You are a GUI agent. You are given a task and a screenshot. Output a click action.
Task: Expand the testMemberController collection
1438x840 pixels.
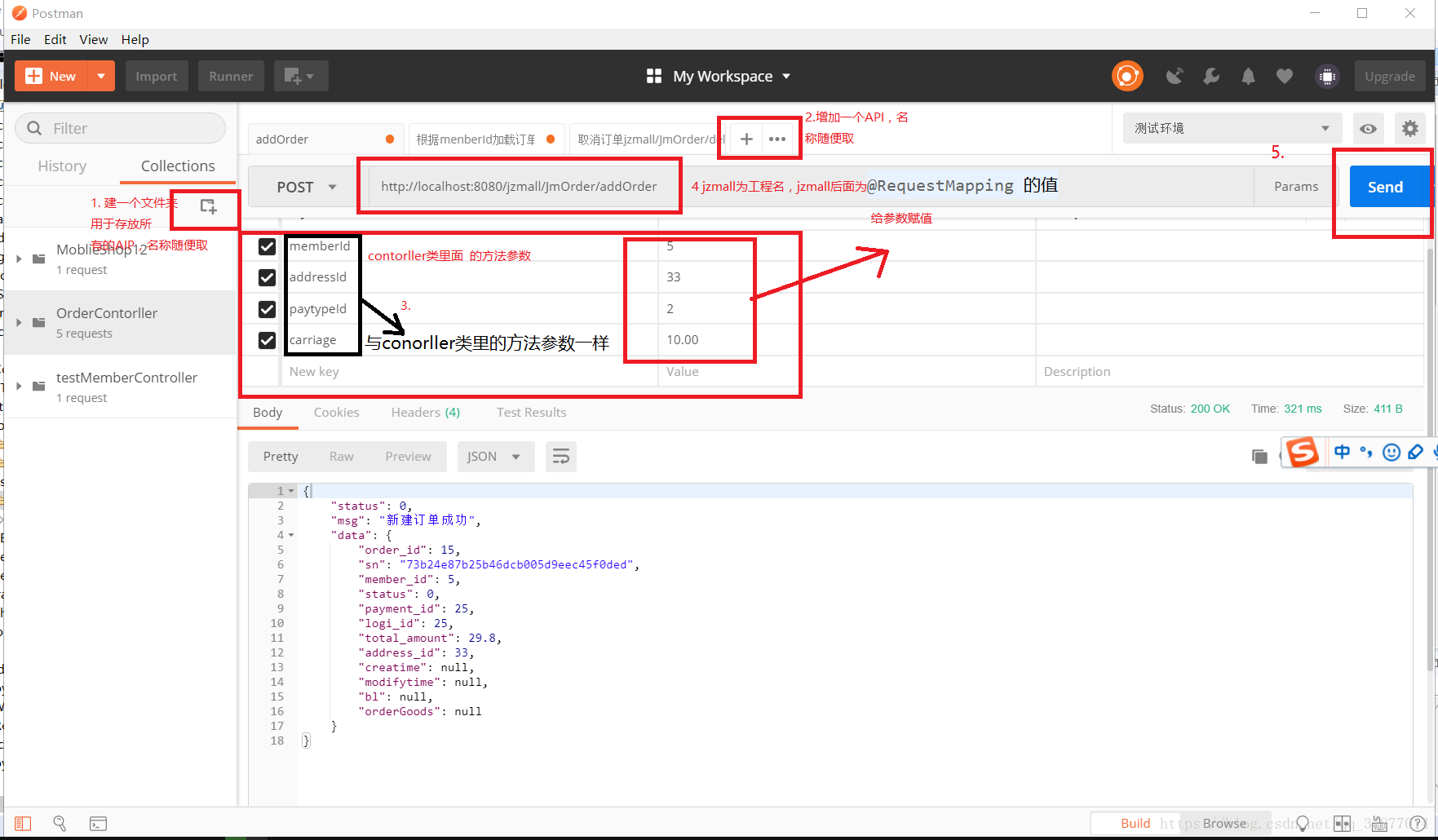point(19,386)
